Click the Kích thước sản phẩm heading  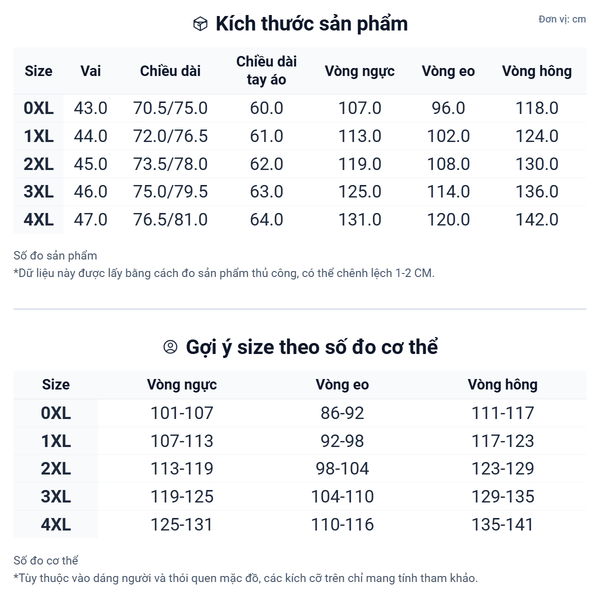pos(311,24)
